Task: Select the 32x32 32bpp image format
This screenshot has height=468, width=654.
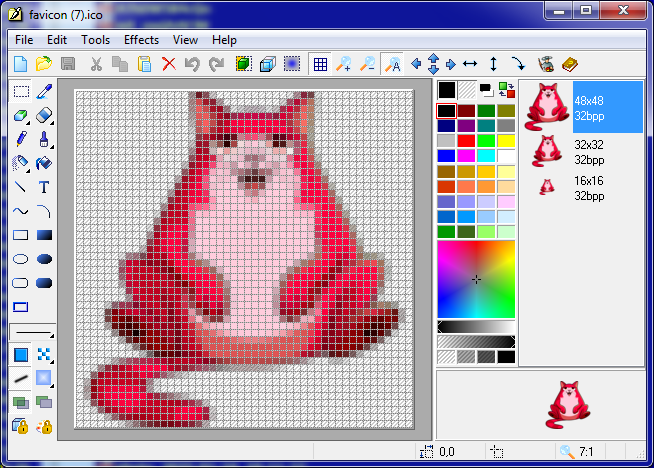Action: click(582, 152)
